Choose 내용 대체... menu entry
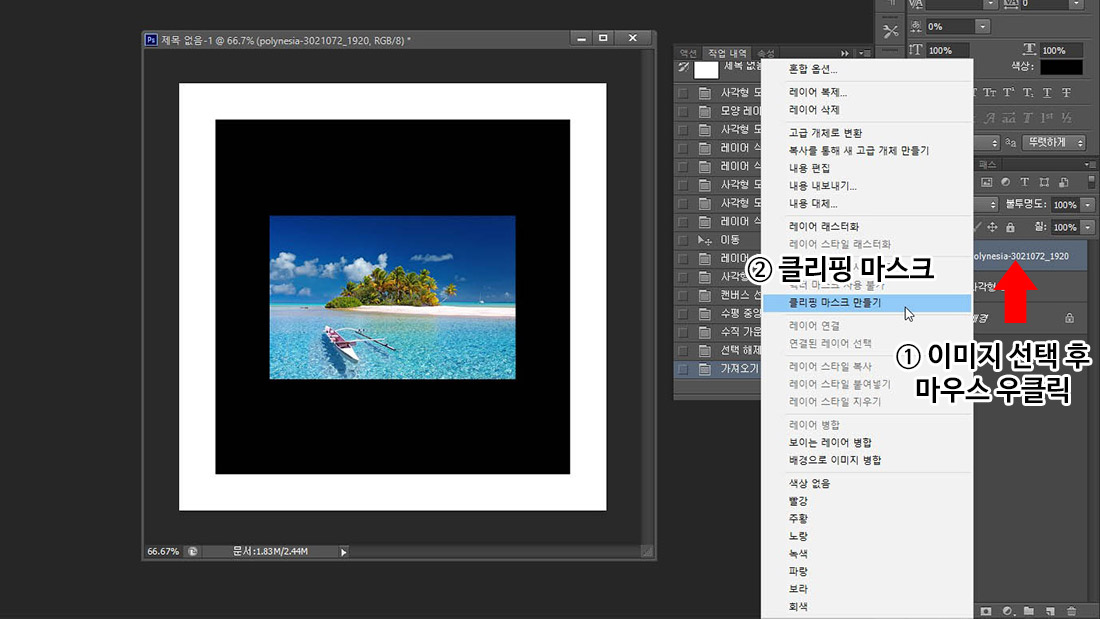The height and width of the screenshot is (619, 1100). point(866,204)
